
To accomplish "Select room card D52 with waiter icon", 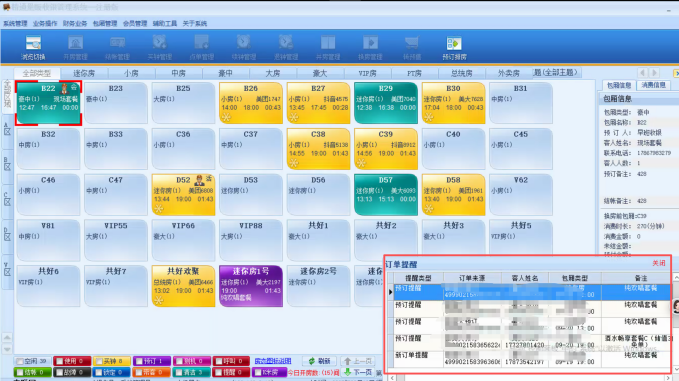I will 183,194.
